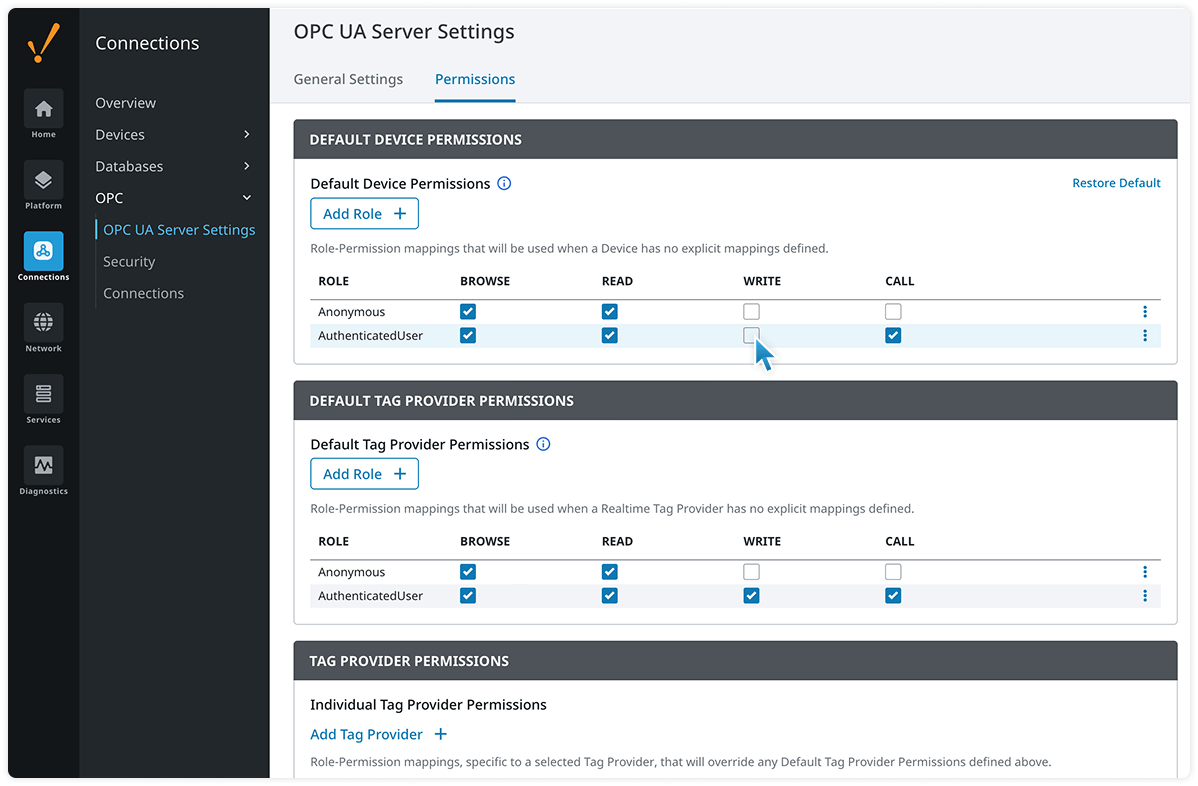This screenshot has width=1198, height=786.
Task: Switch to the General Settings tab
Action: point(348,79)
